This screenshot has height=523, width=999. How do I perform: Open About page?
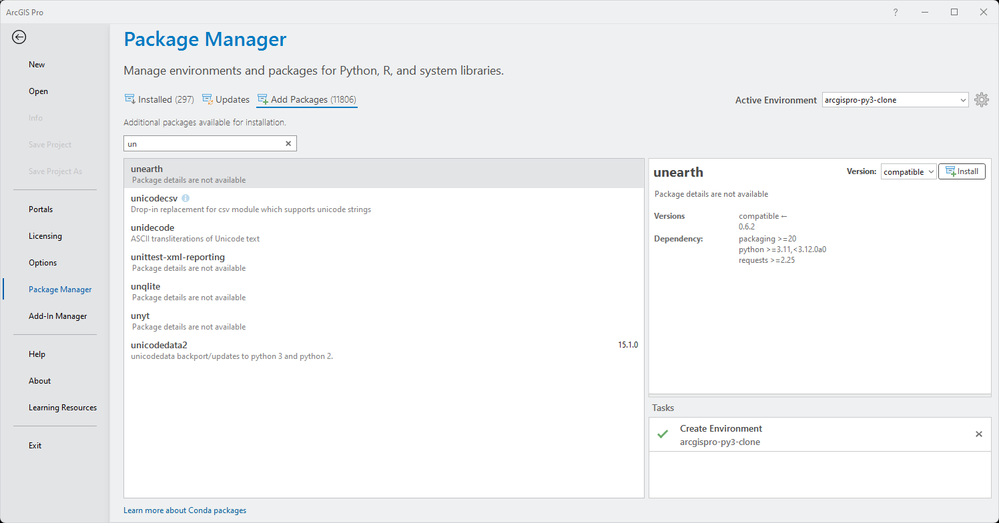[x=40, y=381]
